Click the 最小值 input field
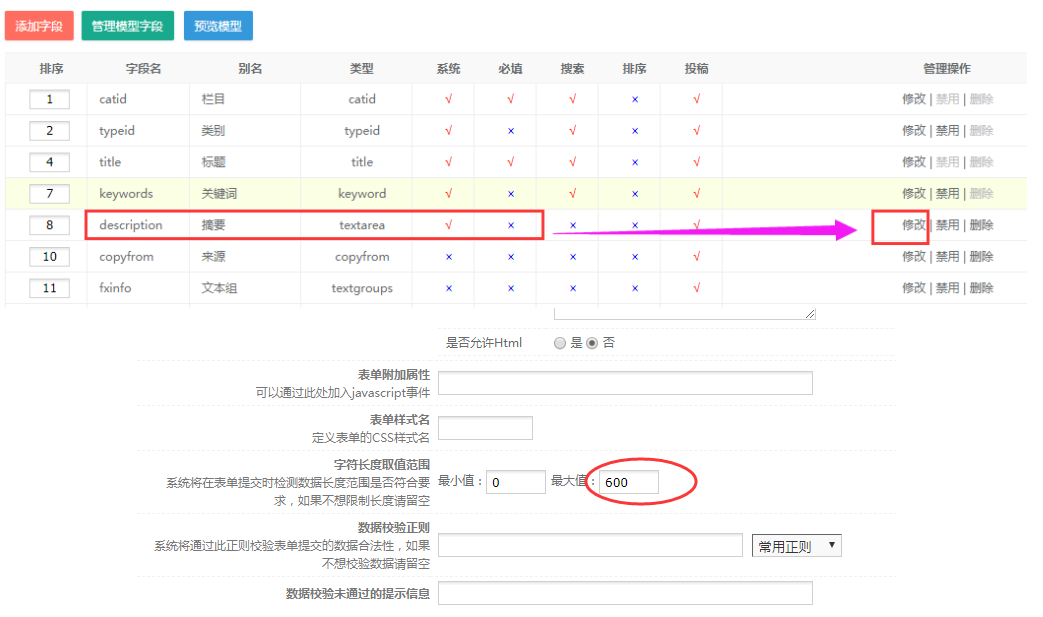Viewport: 1043px width, 617px height. tap(516, 482)
